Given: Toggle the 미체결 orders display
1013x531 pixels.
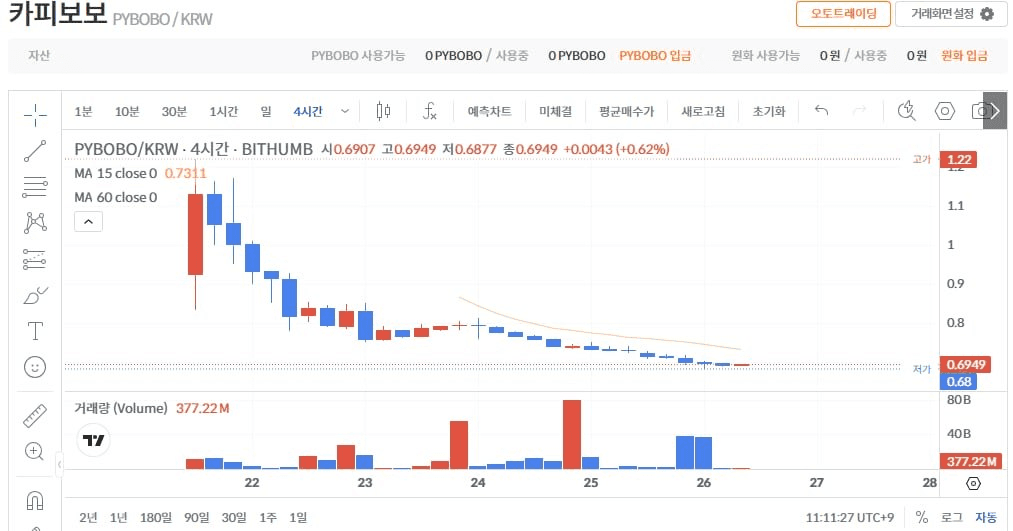Looking at the screenshot, I should coord(556,111).
